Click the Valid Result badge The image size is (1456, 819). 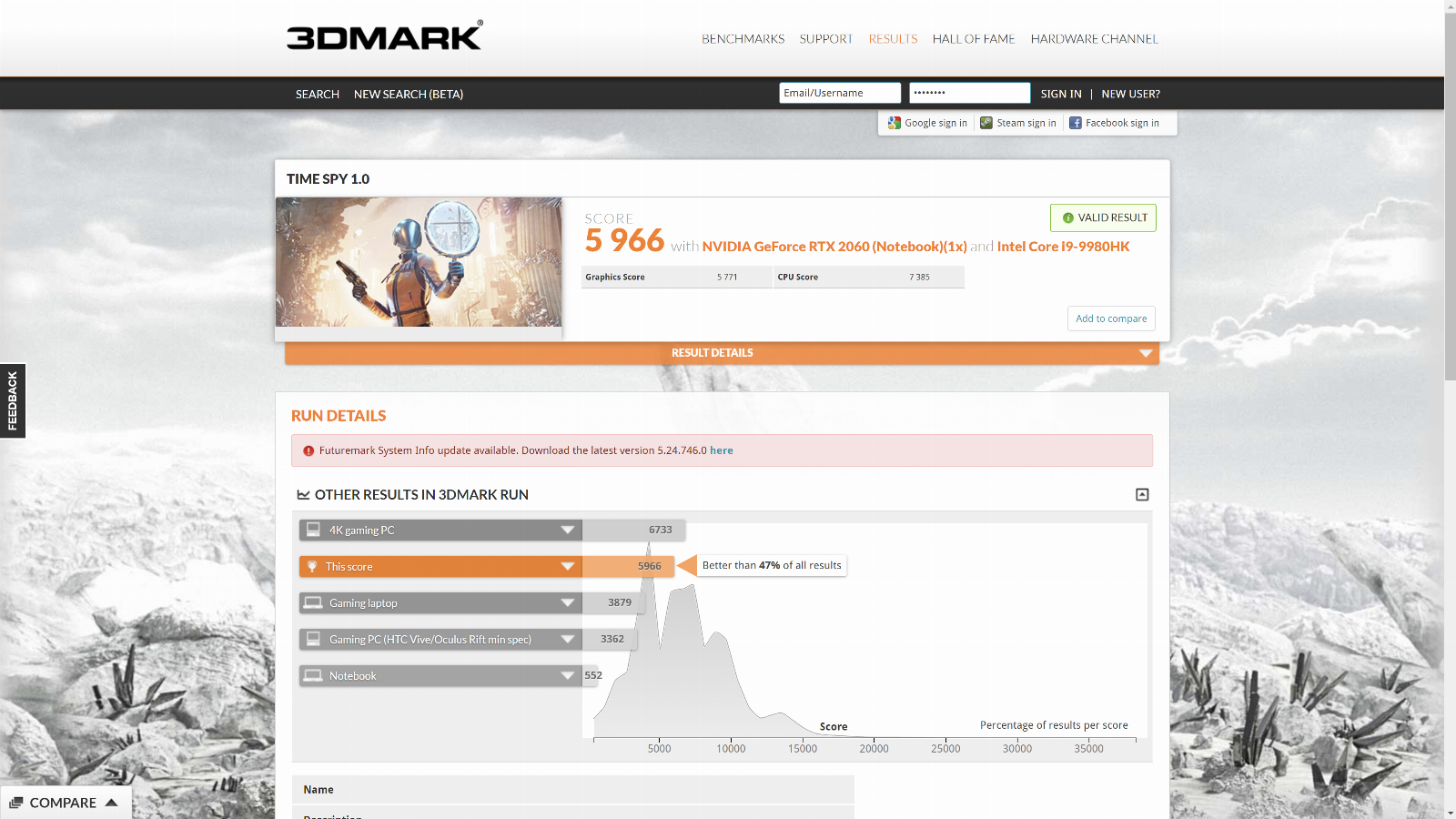coord(1103,217)
